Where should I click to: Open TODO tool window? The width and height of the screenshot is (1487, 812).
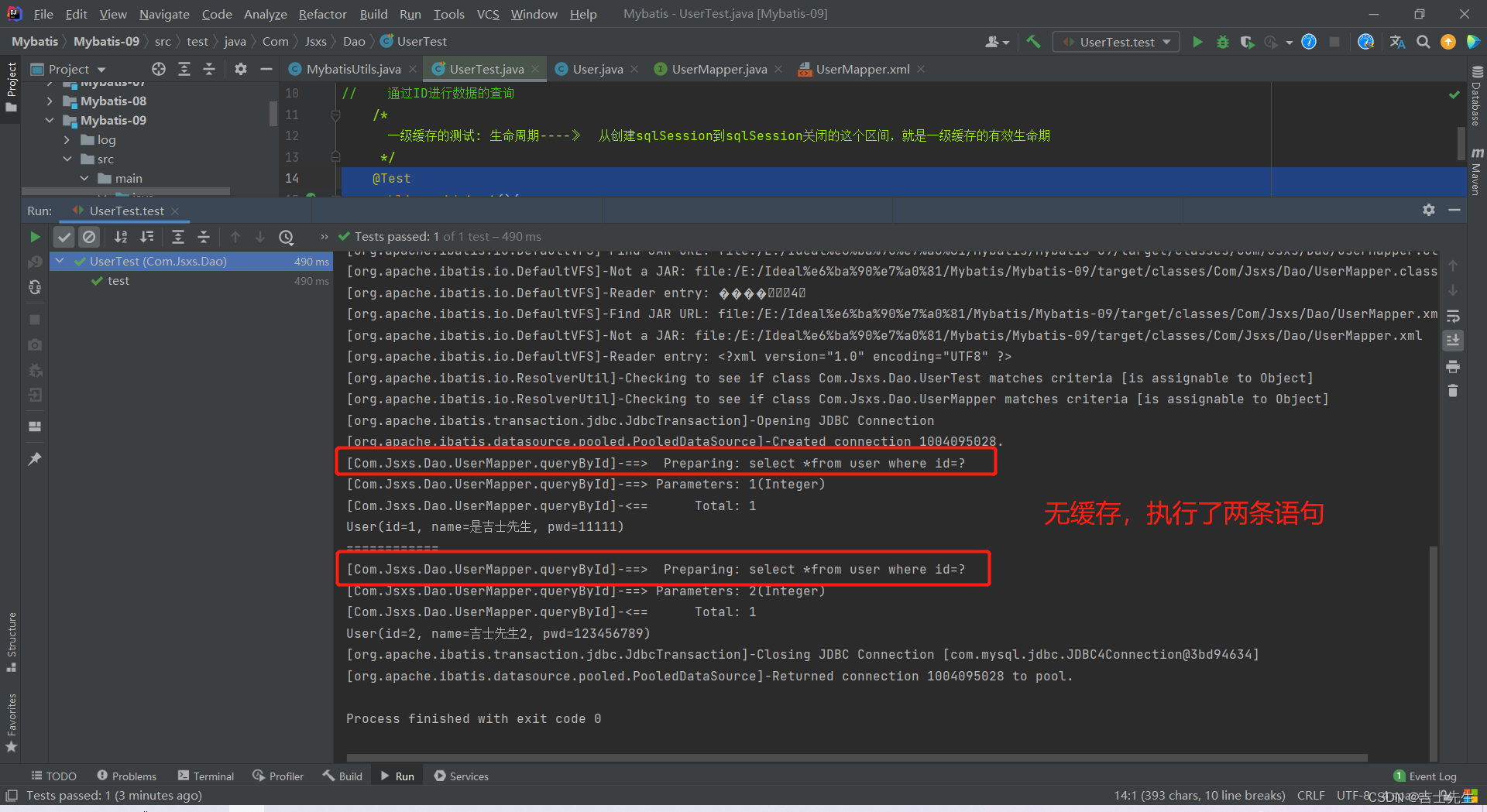(x=53, y=776)
